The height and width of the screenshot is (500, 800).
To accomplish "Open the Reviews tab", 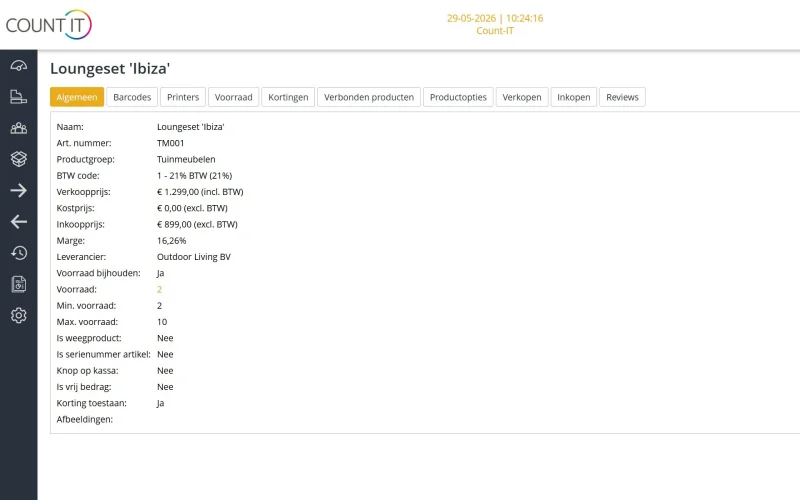I will tap(622, 97).
